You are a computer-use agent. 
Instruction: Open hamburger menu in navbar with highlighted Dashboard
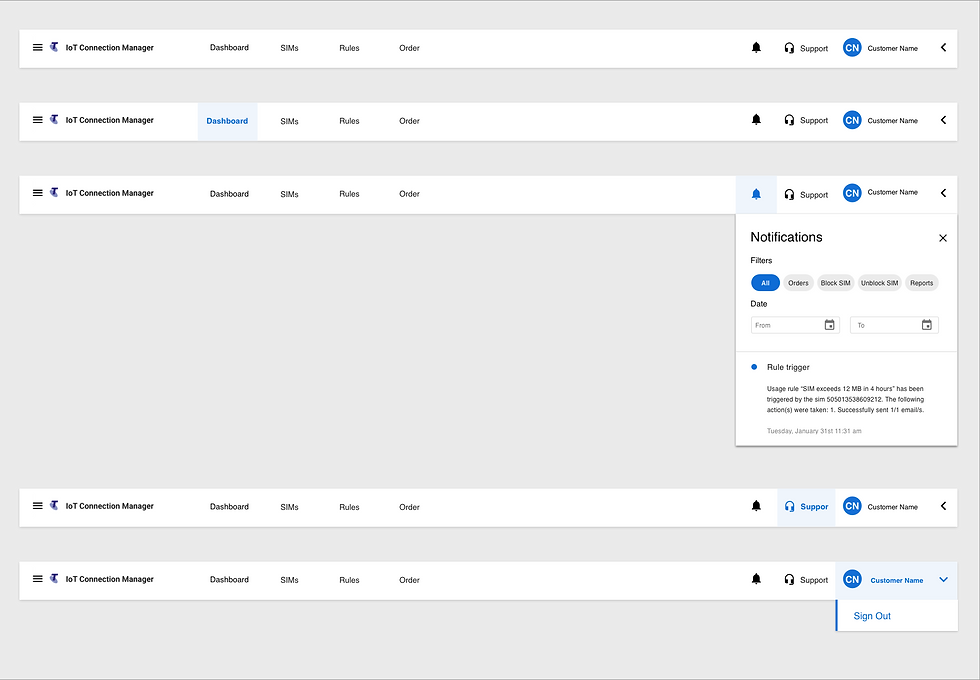tap(38, 120)
